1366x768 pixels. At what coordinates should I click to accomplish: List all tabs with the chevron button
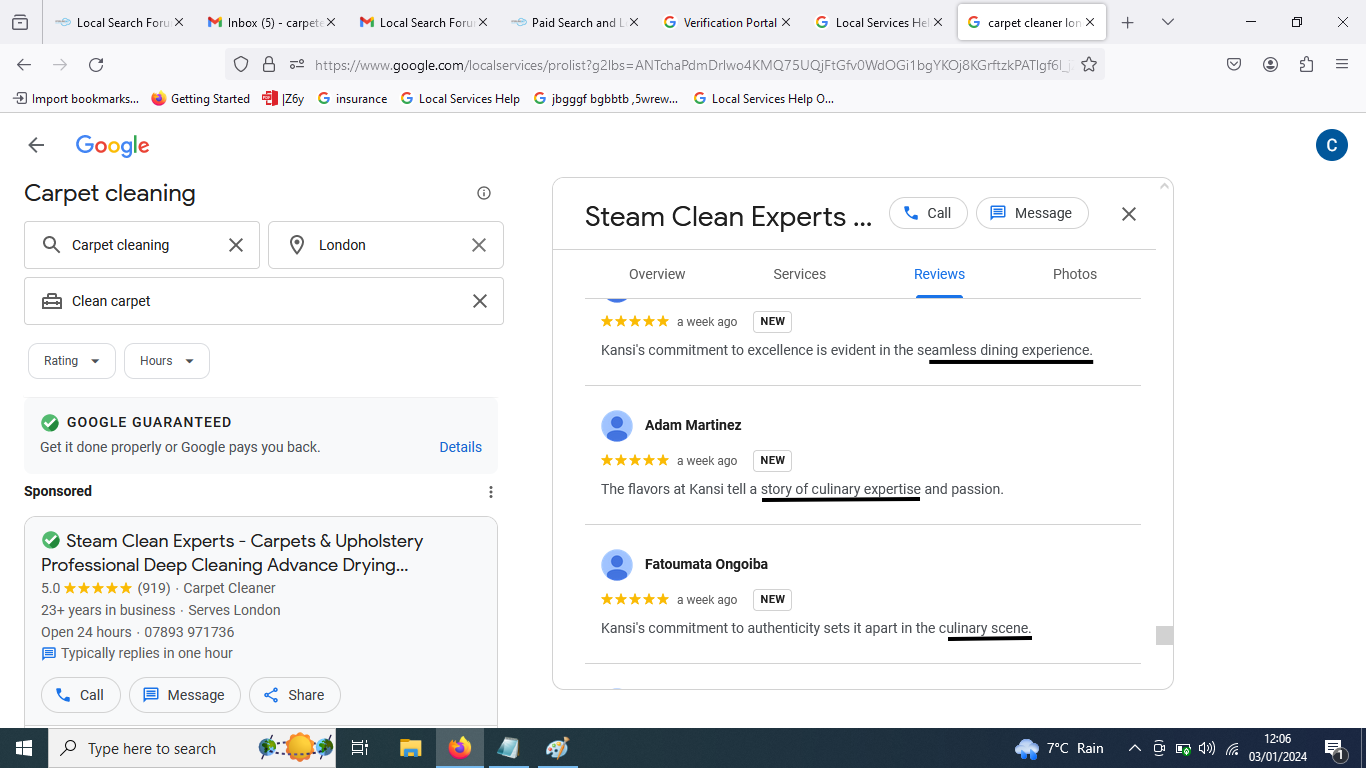pyautogui.click(x=1167, y=22)
